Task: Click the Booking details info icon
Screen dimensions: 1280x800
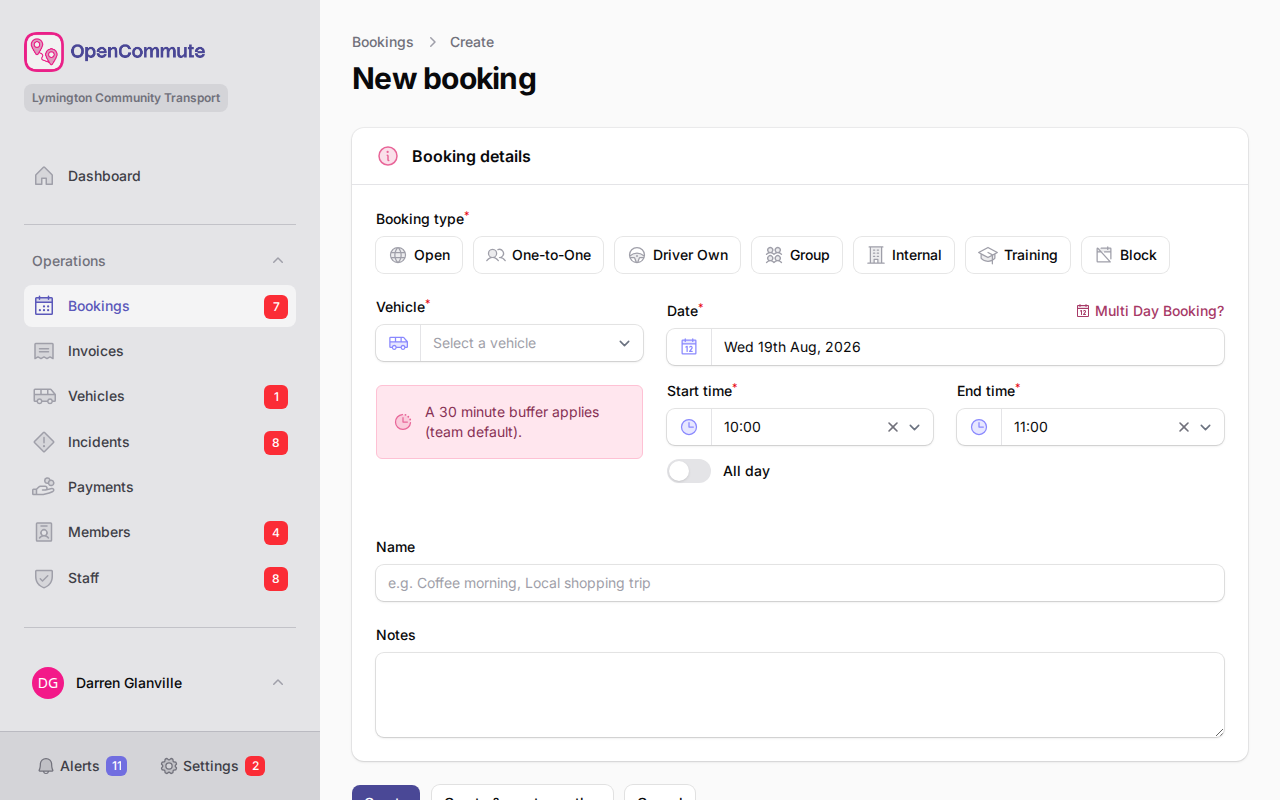Action: click(388, 156)
